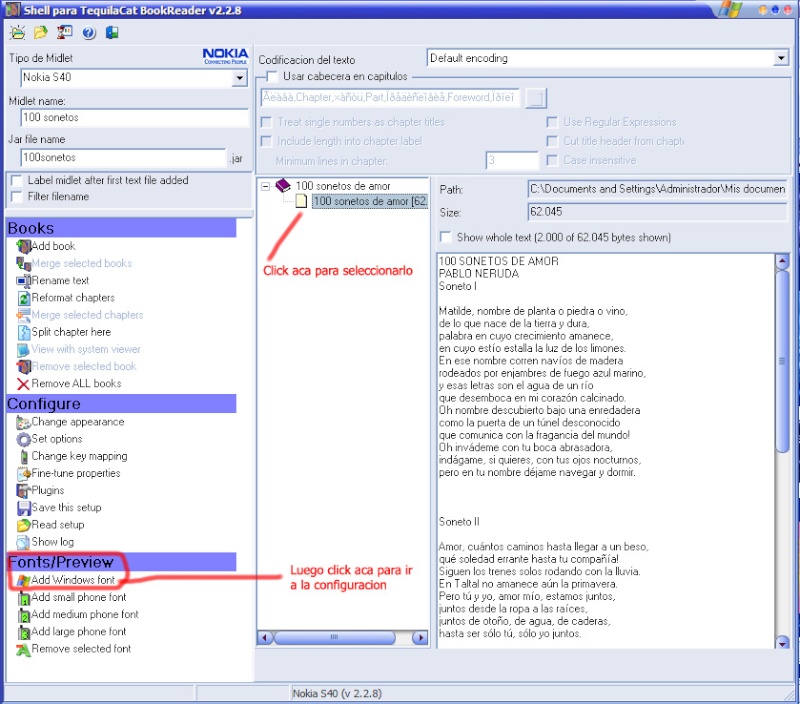Click the Add book icon
This screenshot has width=800, height=704.
point(23,246)
